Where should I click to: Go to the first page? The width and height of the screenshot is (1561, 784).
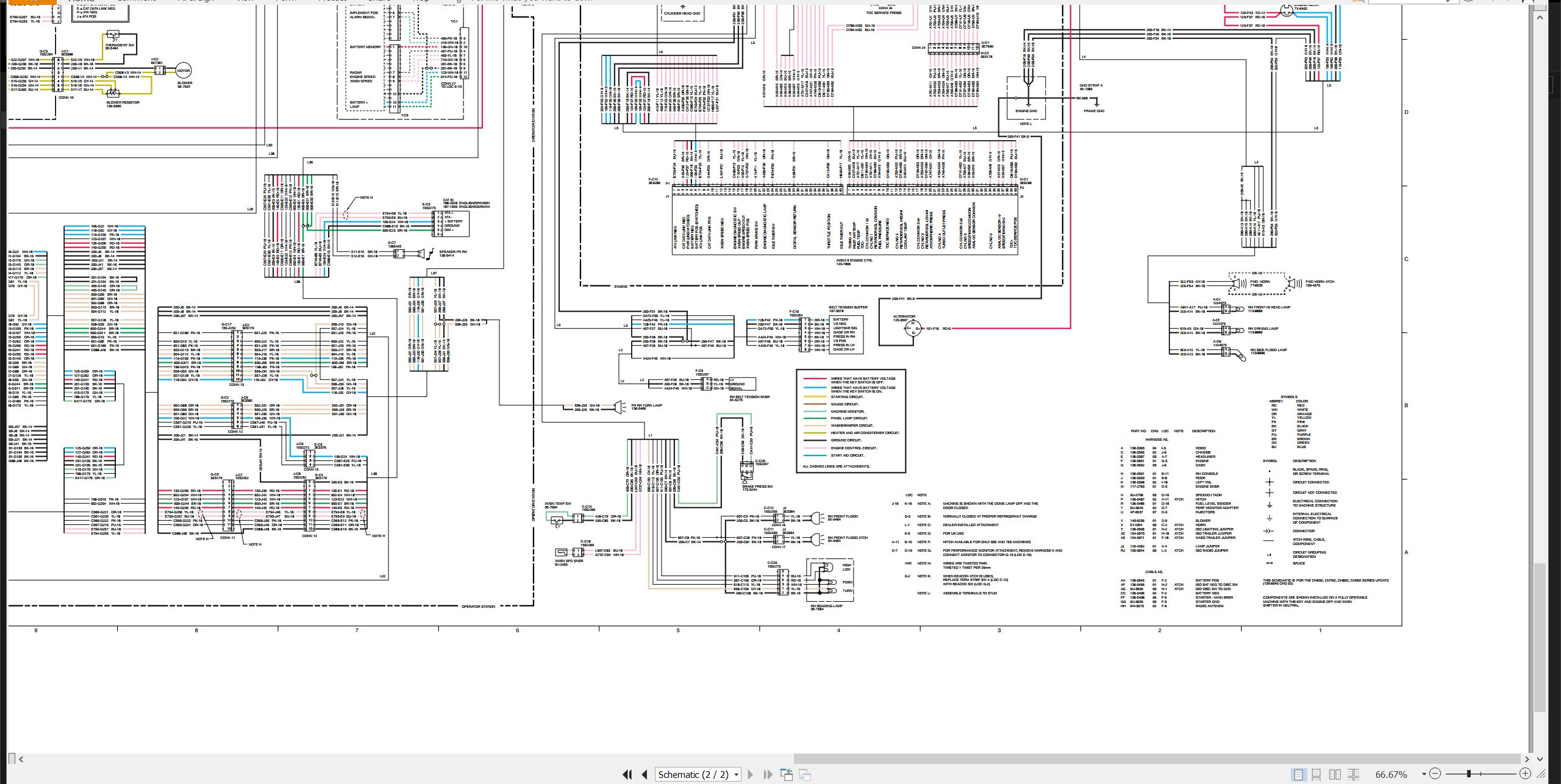pos(627,774)
